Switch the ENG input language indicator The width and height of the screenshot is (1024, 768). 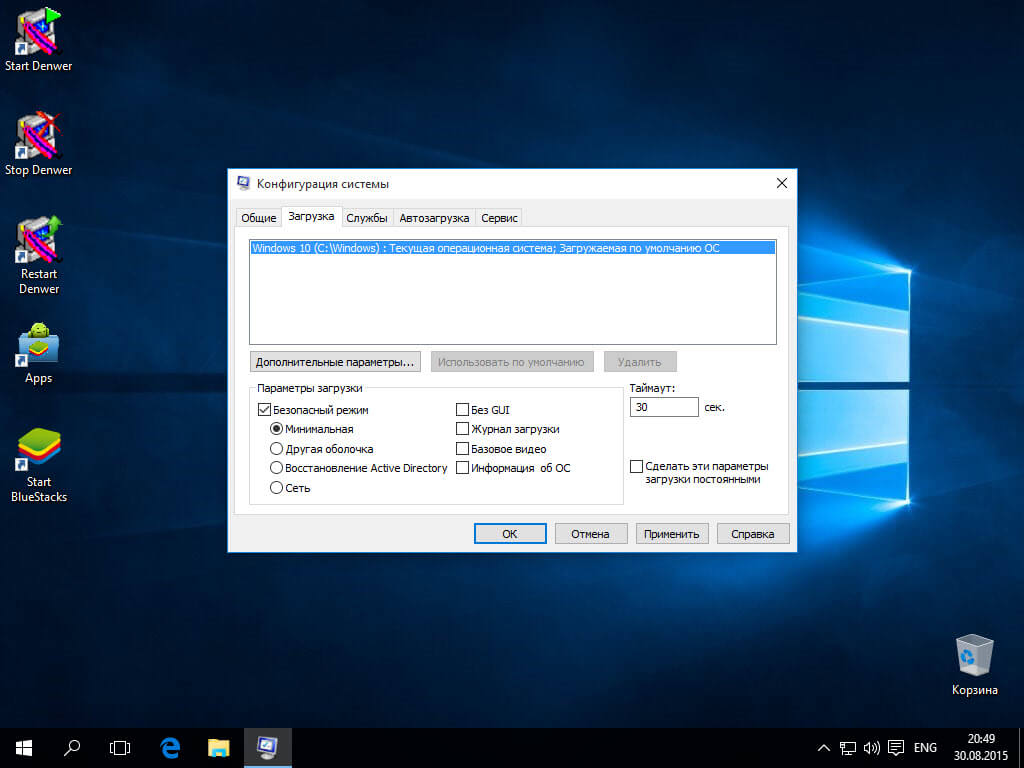pyautogui.click(x=925, y=748)
